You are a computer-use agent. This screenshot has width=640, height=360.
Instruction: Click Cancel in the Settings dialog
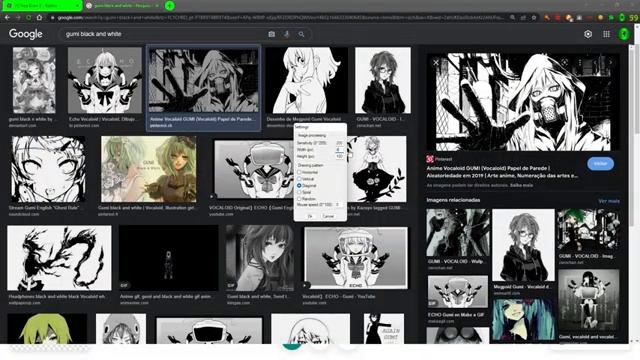(329, 216)
